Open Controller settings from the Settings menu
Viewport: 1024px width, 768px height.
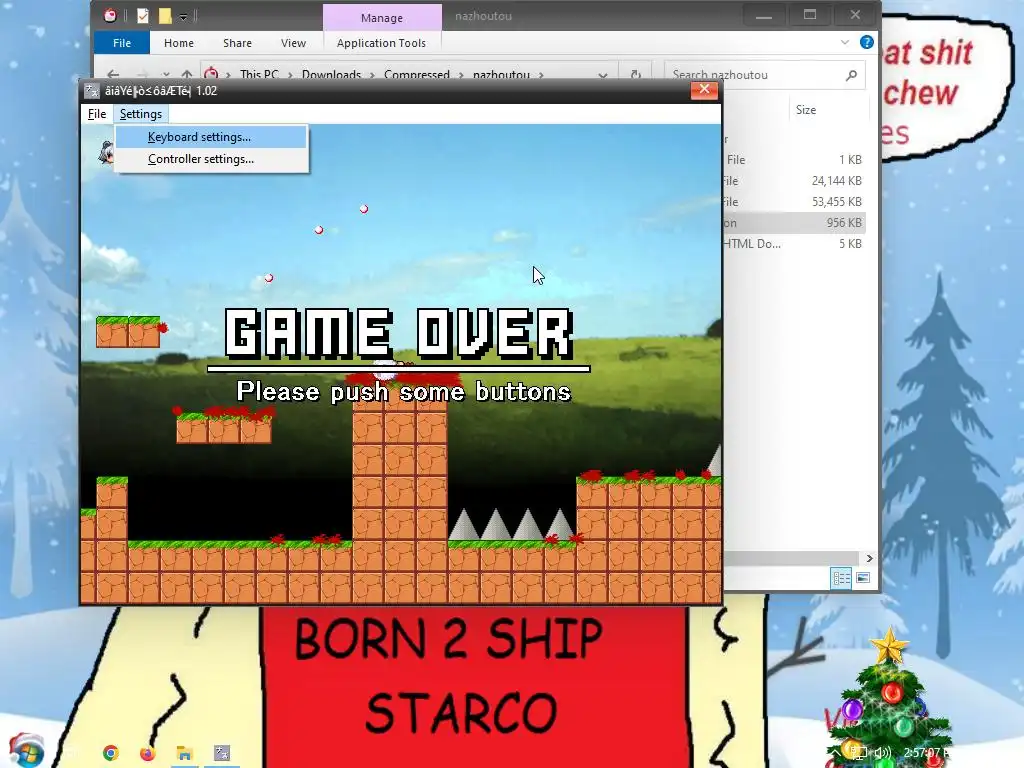coord(210,159)
